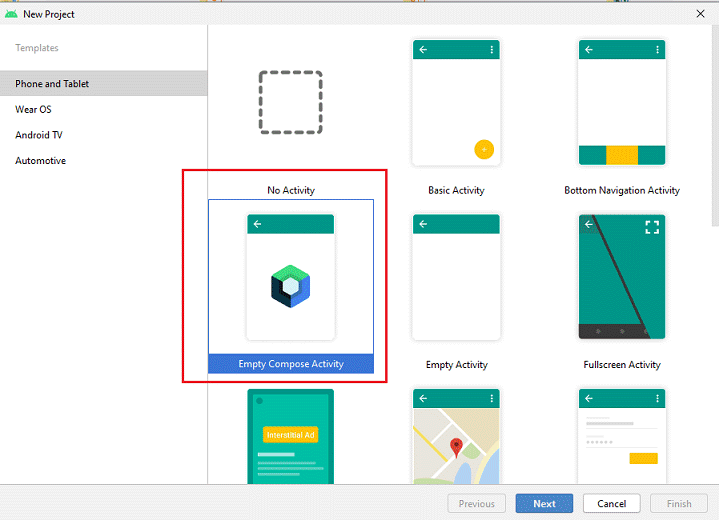This screenshot has height=520, width=719.
Task: Click the disabled Finish button
Action: (x=679, y=503)
